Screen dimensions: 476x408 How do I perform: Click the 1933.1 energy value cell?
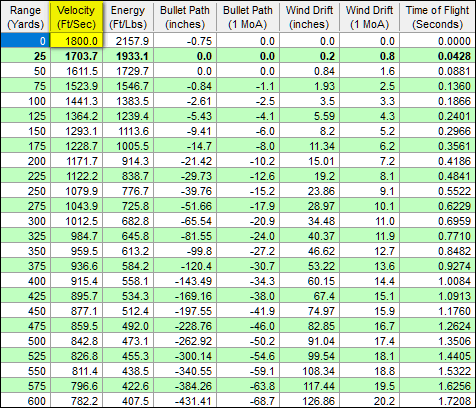click(128, 56)
